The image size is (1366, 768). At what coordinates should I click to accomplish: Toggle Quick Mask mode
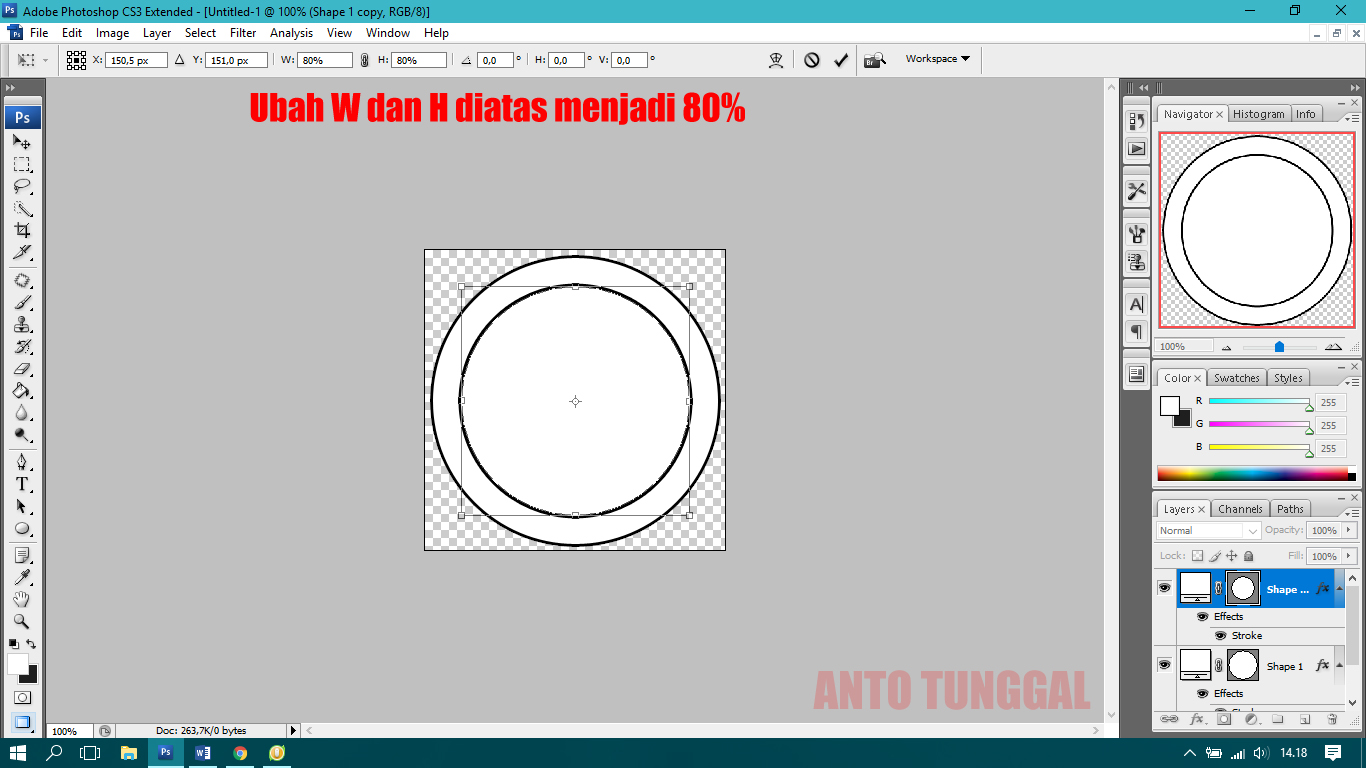point(22,697)
